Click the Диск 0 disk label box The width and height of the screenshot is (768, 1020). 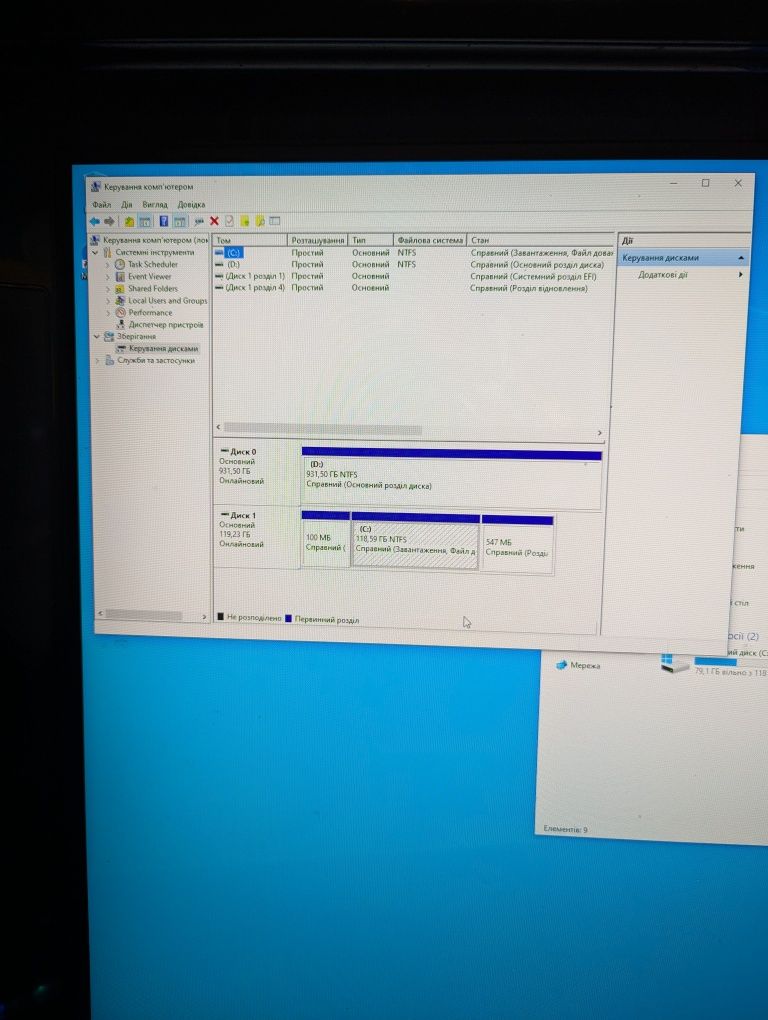[x=256, y=472]
